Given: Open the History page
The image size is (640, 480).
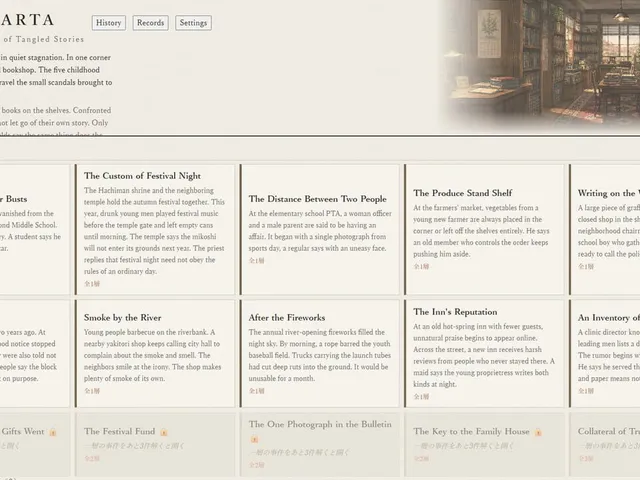Looking at the screenshot, I should pos(109,23).
